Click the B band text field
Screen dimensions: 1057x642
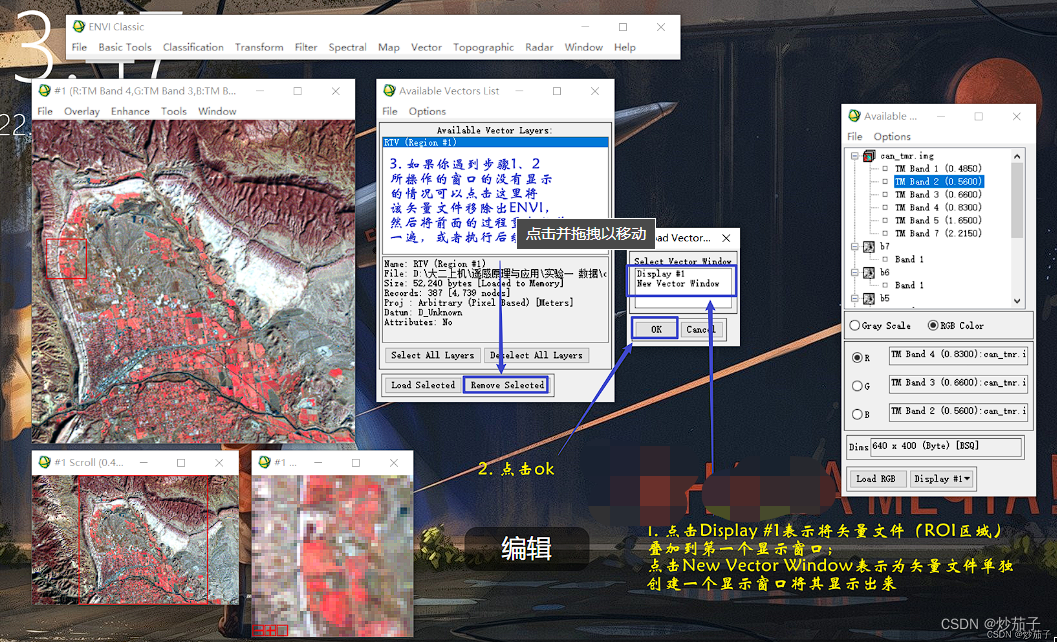click(958, 411)
